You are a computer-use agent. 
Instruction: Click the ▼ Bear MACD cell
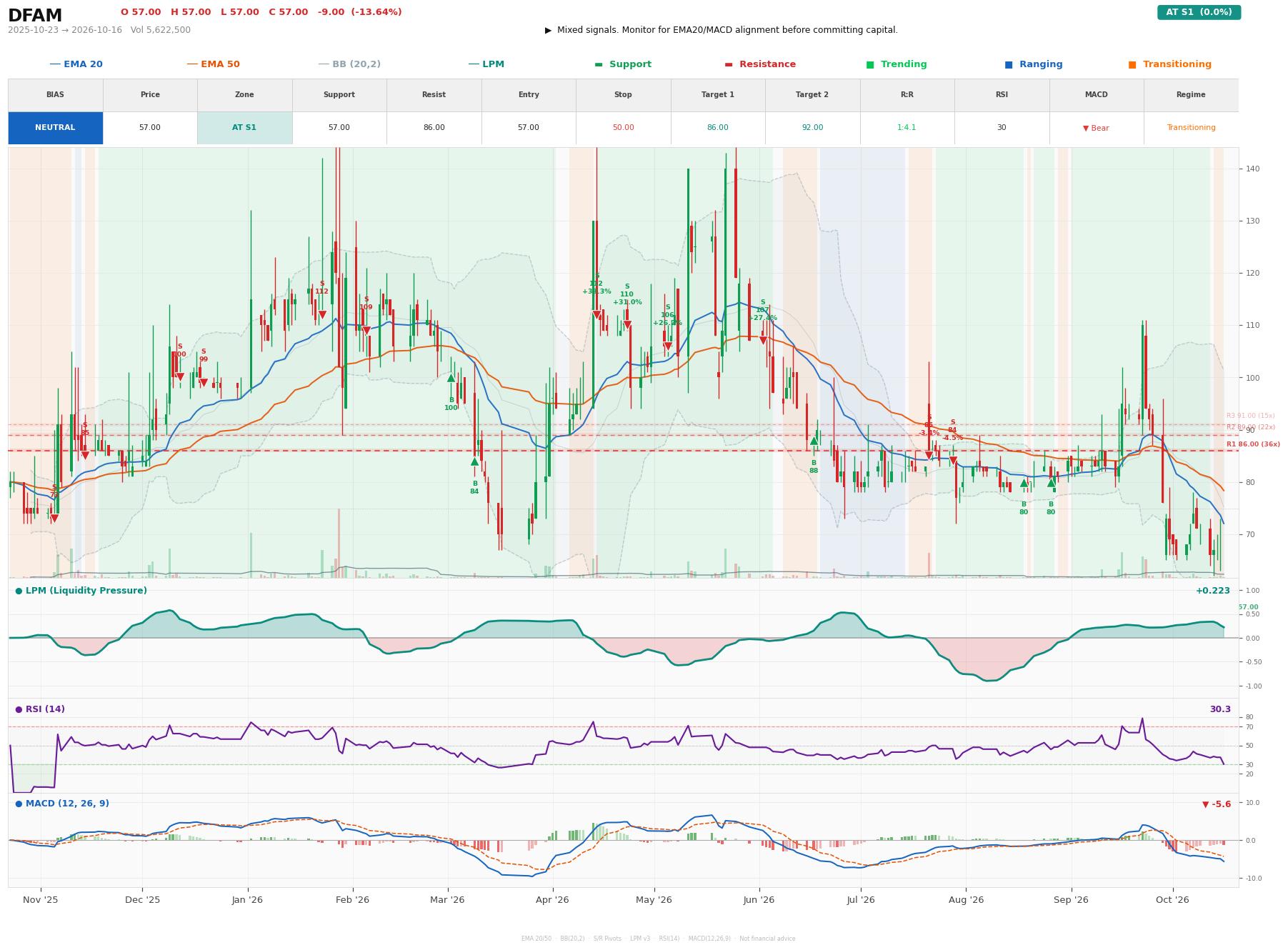pos(1096,128)
